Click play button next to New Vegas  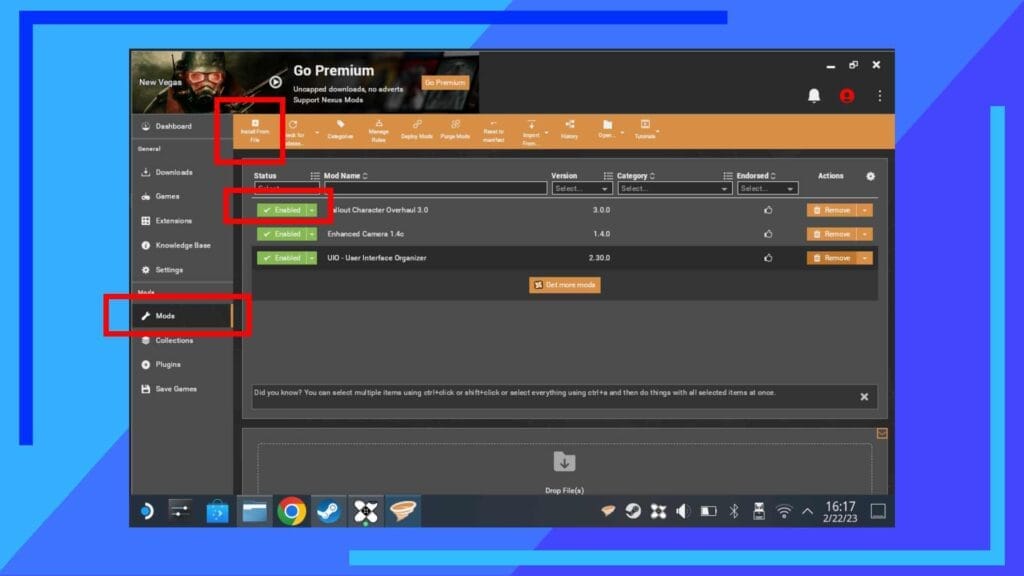point(276,82)
